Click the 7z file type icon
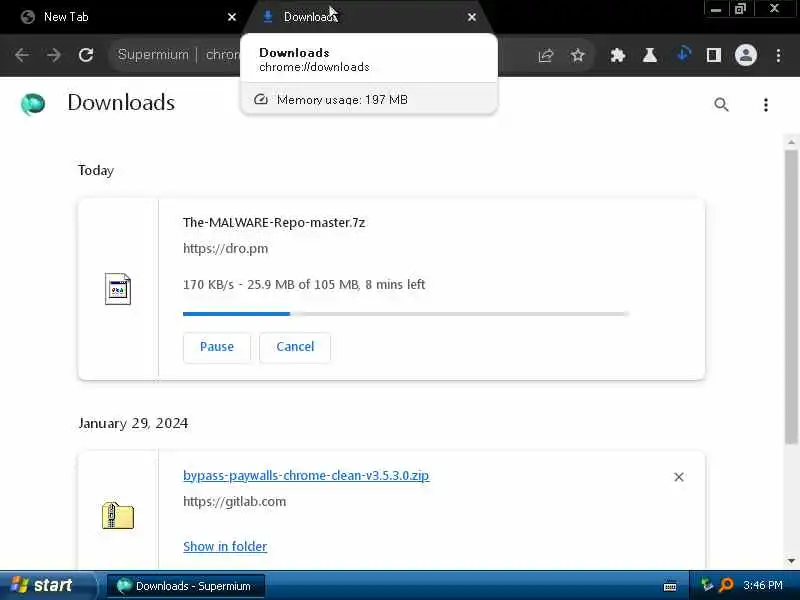 pyautogui.click(x=118, y=289)
